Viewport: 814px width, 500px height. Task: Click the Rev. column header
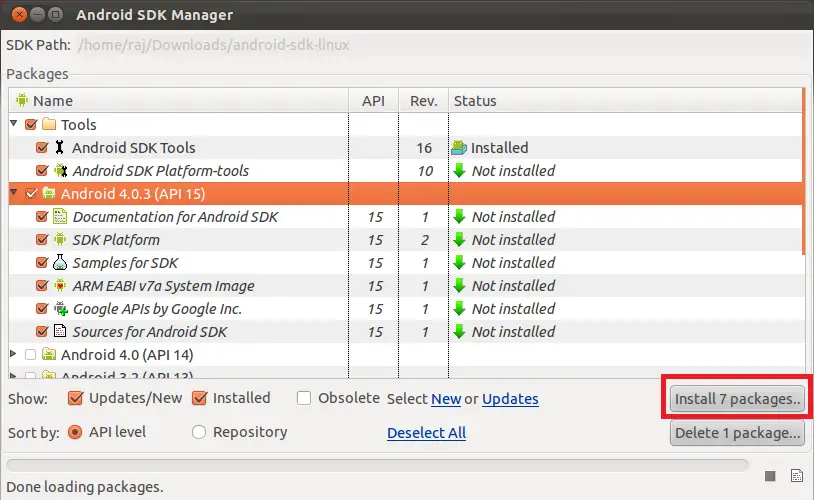pyautogui.click(x=424, y=100)
